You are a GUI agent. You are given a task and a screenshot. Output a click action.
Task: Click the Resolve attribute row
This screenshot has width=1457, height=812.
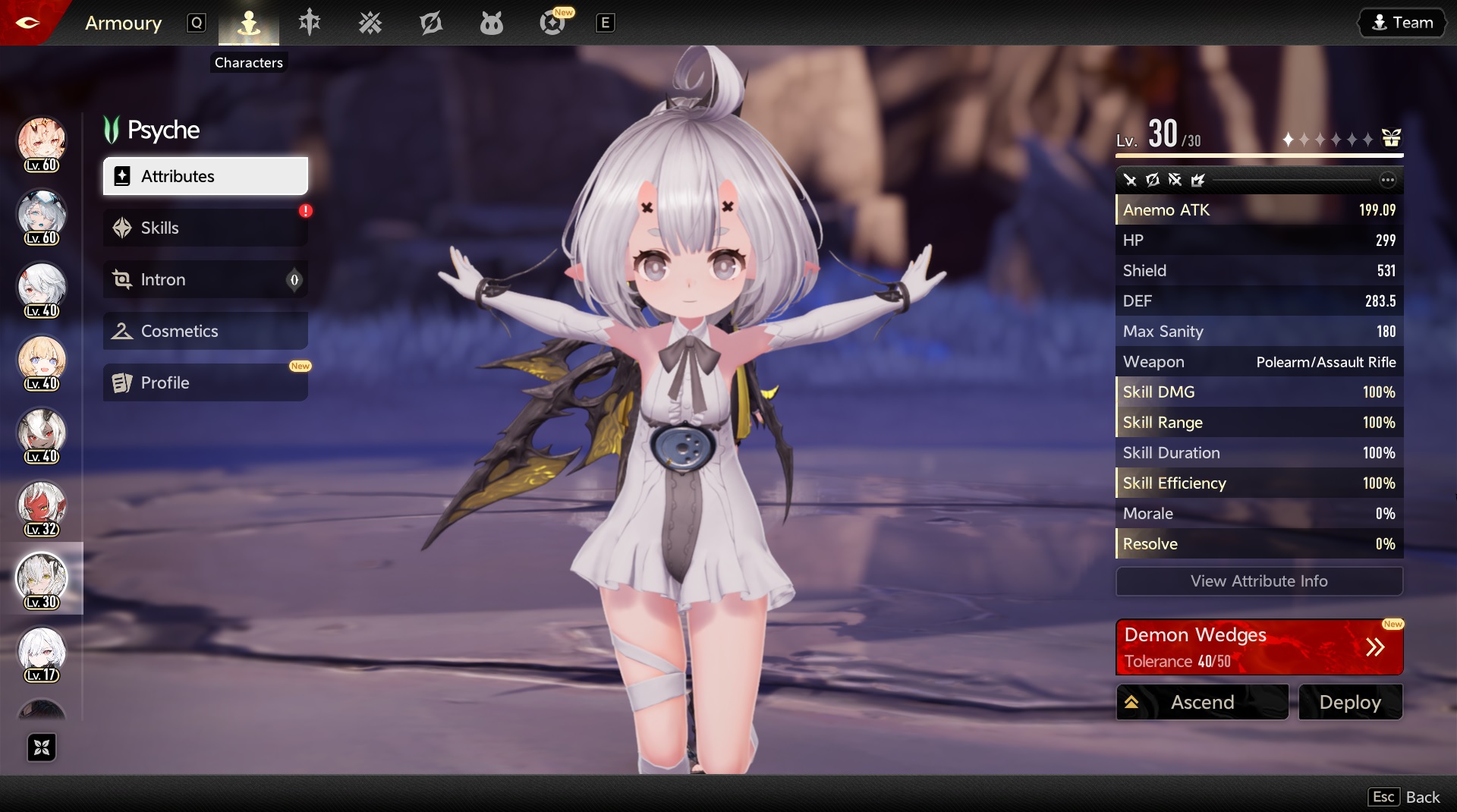1260,543
